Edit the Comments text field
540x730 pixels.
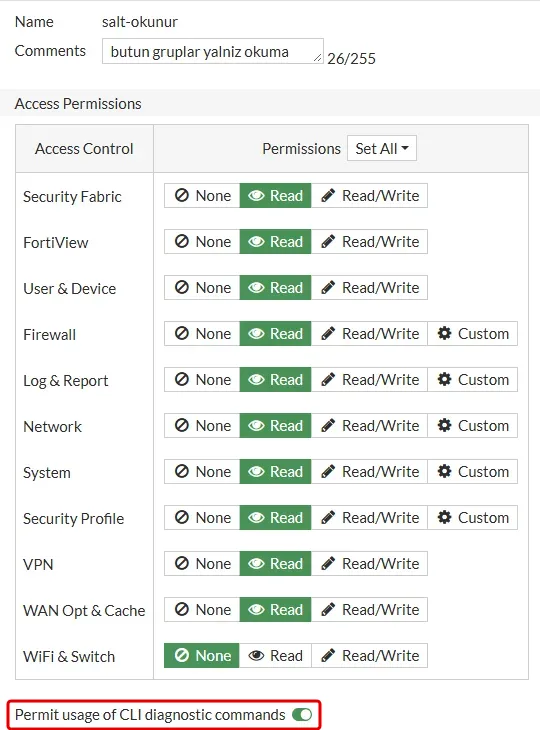213,51
